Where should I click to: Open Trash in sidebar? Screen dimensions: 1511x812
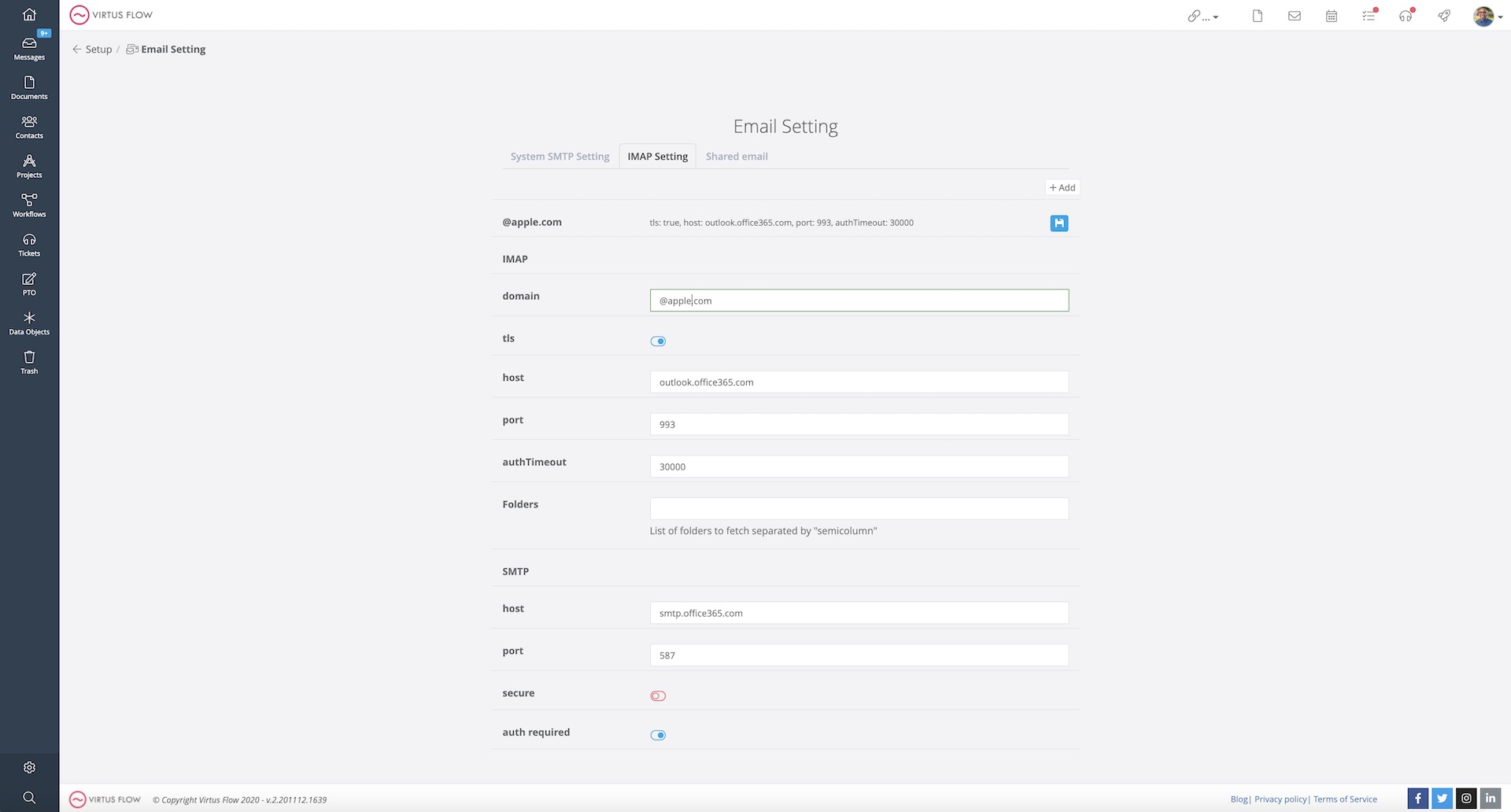pyautogui.click(x=29, y=363)
